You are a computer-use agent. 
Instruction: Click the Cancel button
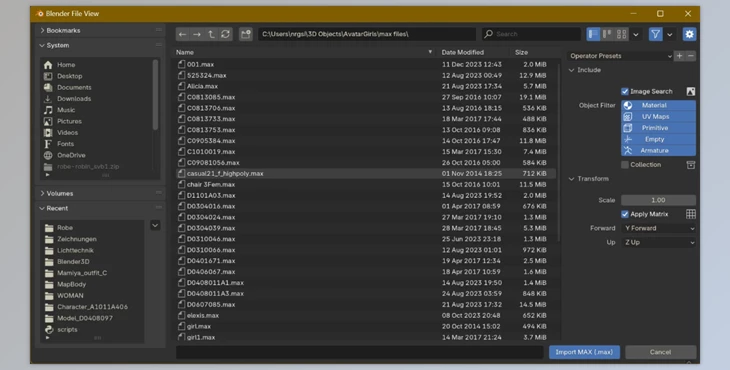(x=661, y=352)
